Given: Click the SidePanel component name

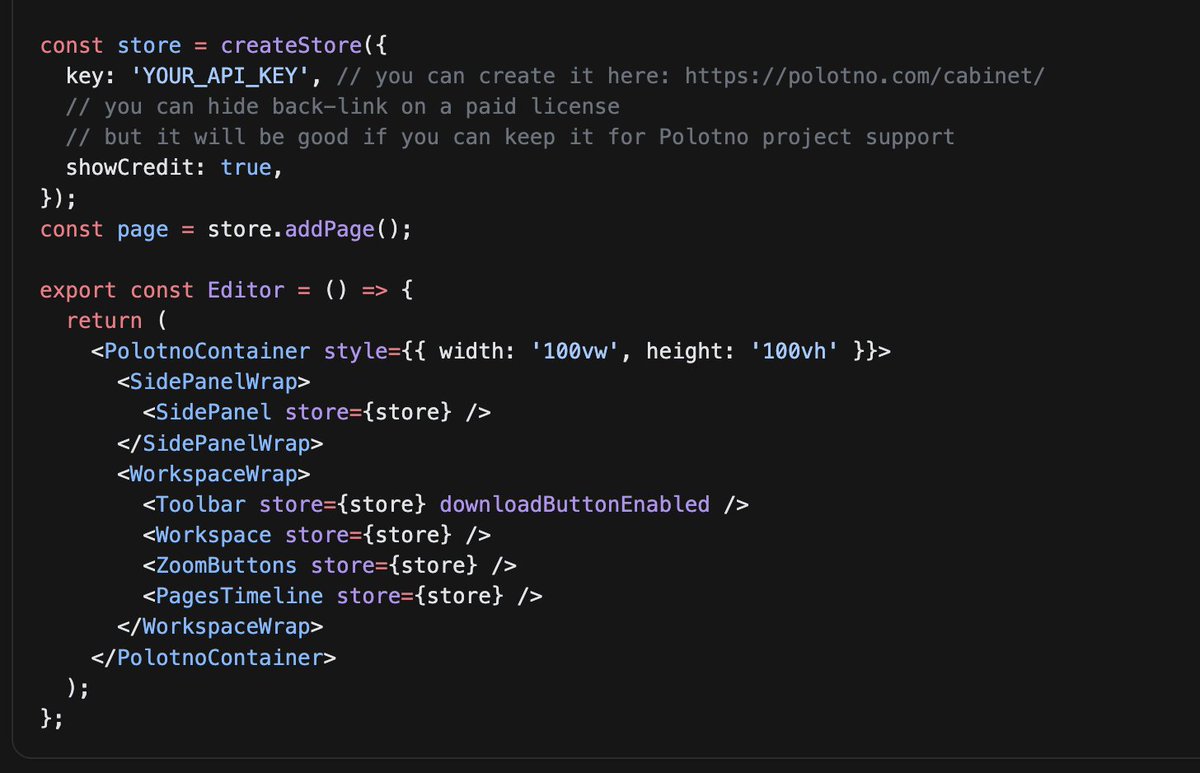Looking at the screenshot, I should click(213, 412).
